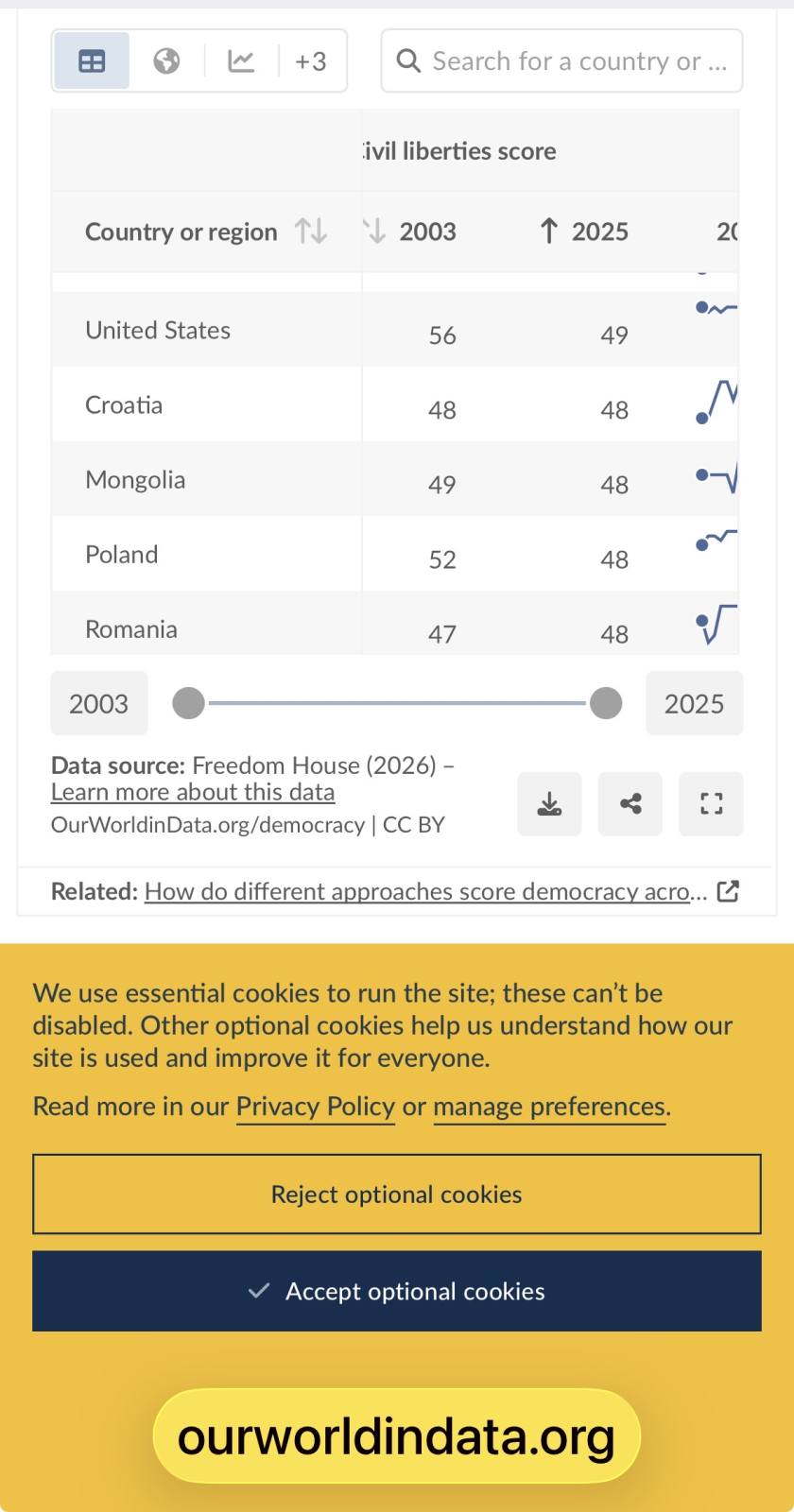The width and height of the screenshot is (794, 1512).
Task: Open Learn more about this data
Action: click(193, 792)
